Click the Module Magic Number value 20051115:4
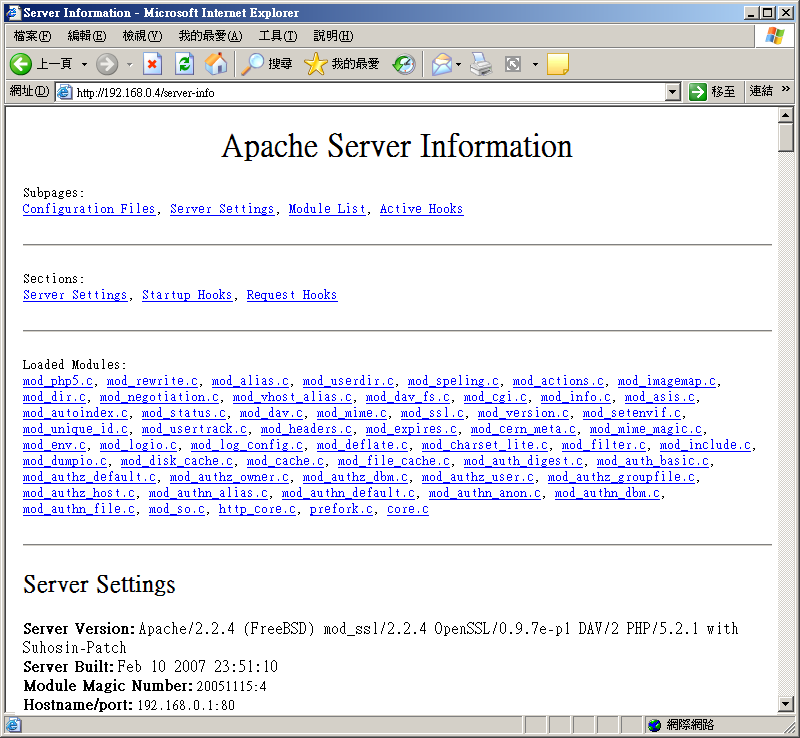This screenshot has height=738, width=800. tap(231, 686)
